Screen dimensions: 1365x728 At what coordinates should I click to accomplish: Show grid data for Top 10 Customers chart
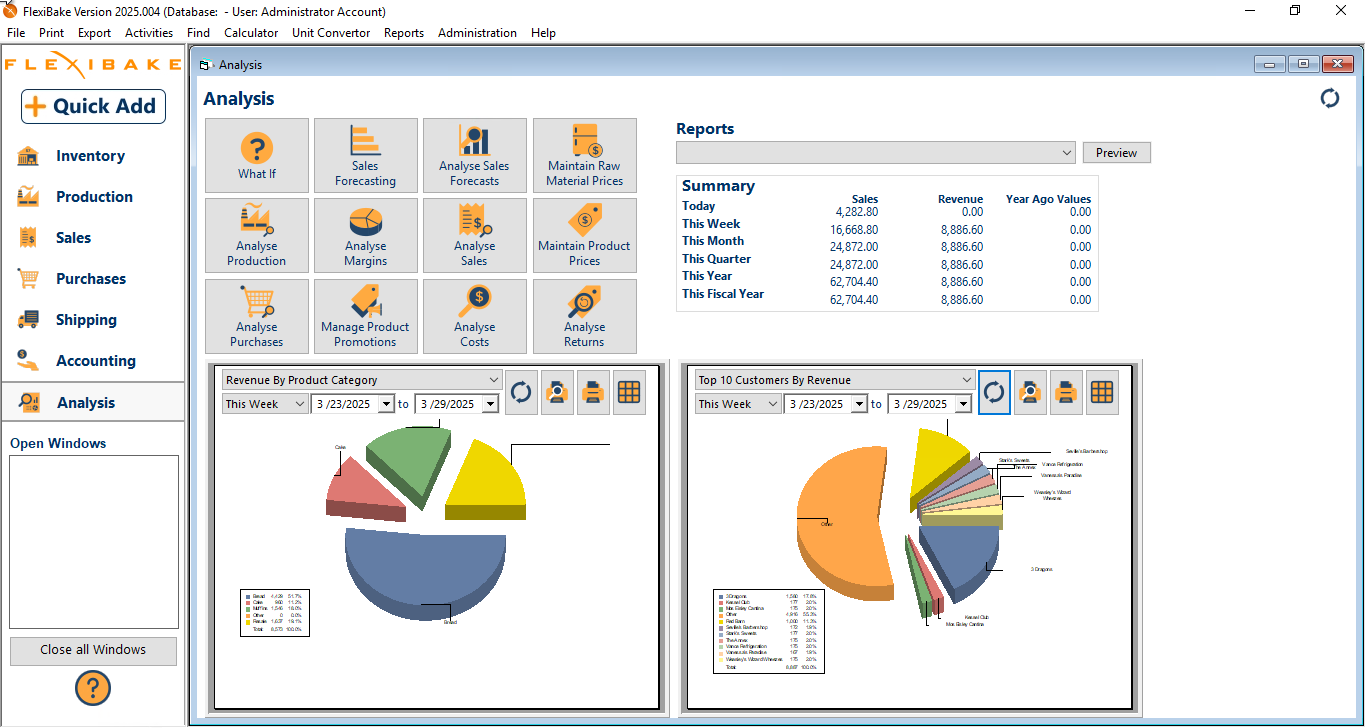click(x=1102, y=392)
